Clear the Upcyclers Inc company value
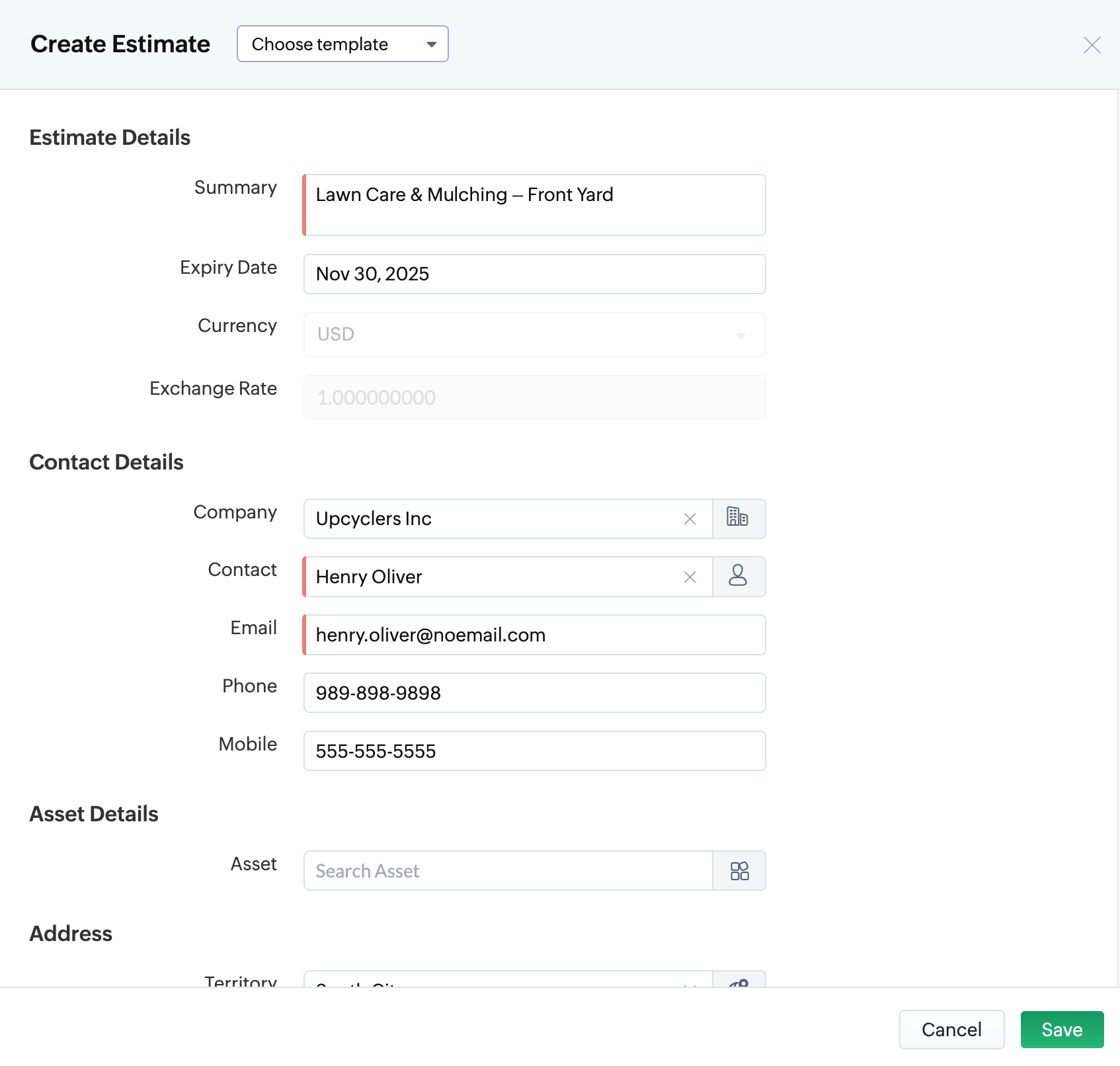The image size is (1120, 1066). [x=690, y=519]
